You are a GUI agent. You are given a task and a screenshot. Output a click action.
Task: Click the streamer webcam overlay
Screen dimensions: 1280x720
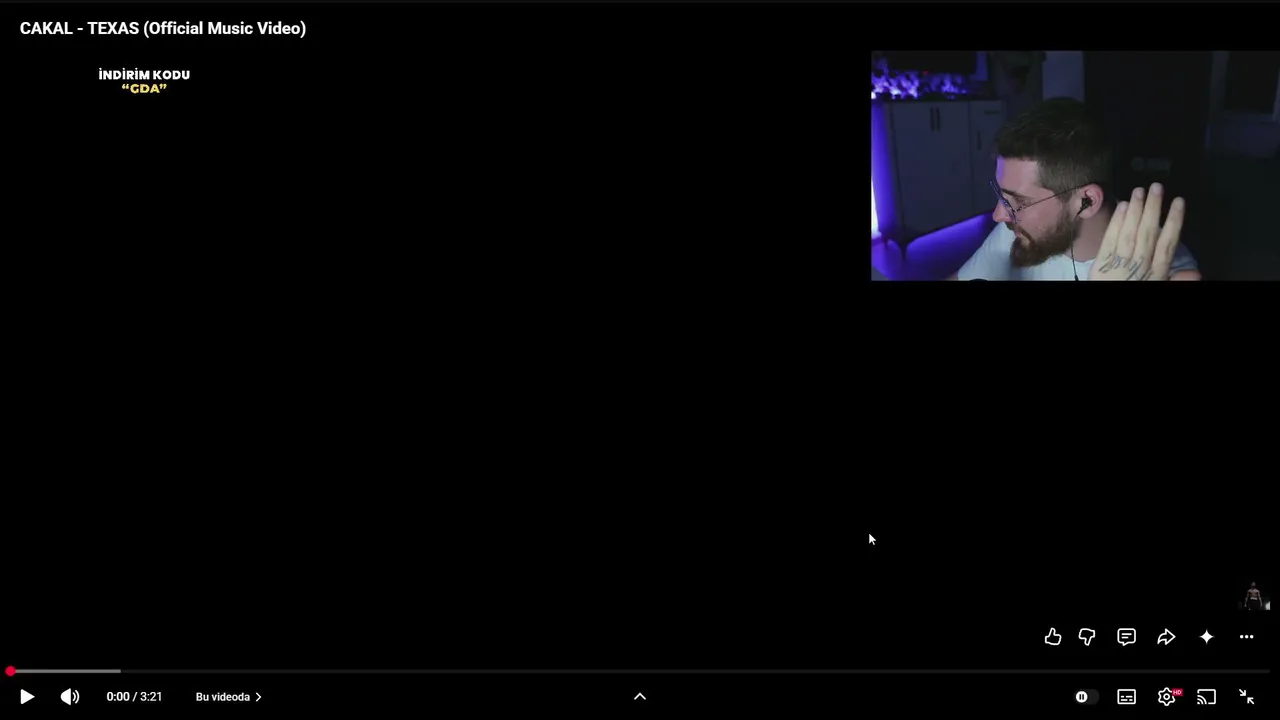click(x=1075, y=166)
